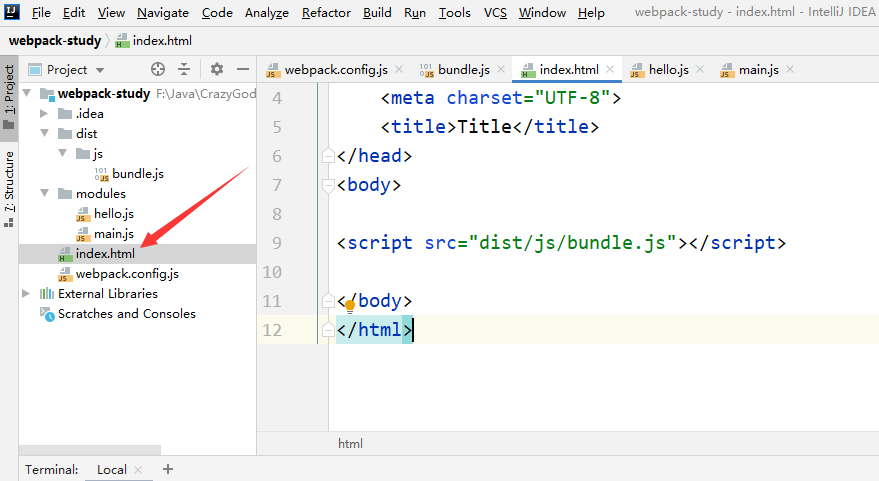Expand the .idea folder arrow
The height and width of the screenshot is (481, 879).
click(44, 114)
